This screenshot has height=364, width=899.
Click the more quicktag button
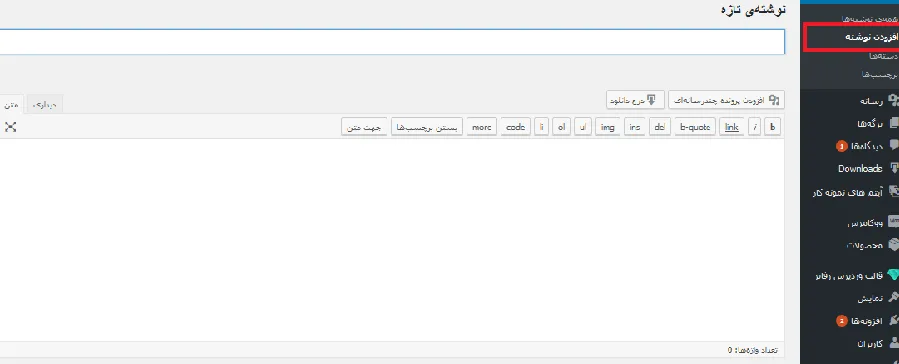click(482, 127)
